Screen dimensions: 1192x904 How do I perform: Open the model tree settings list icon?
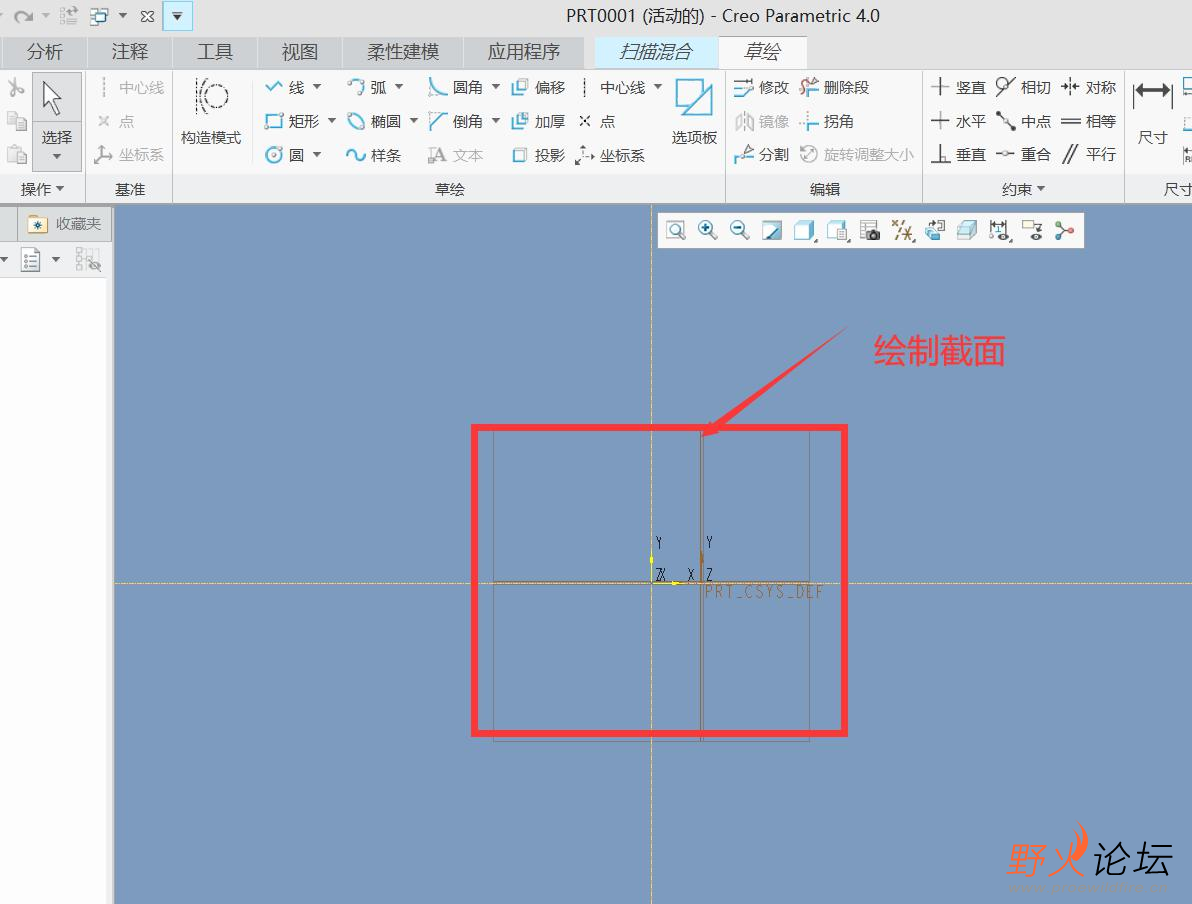[30, 260]
